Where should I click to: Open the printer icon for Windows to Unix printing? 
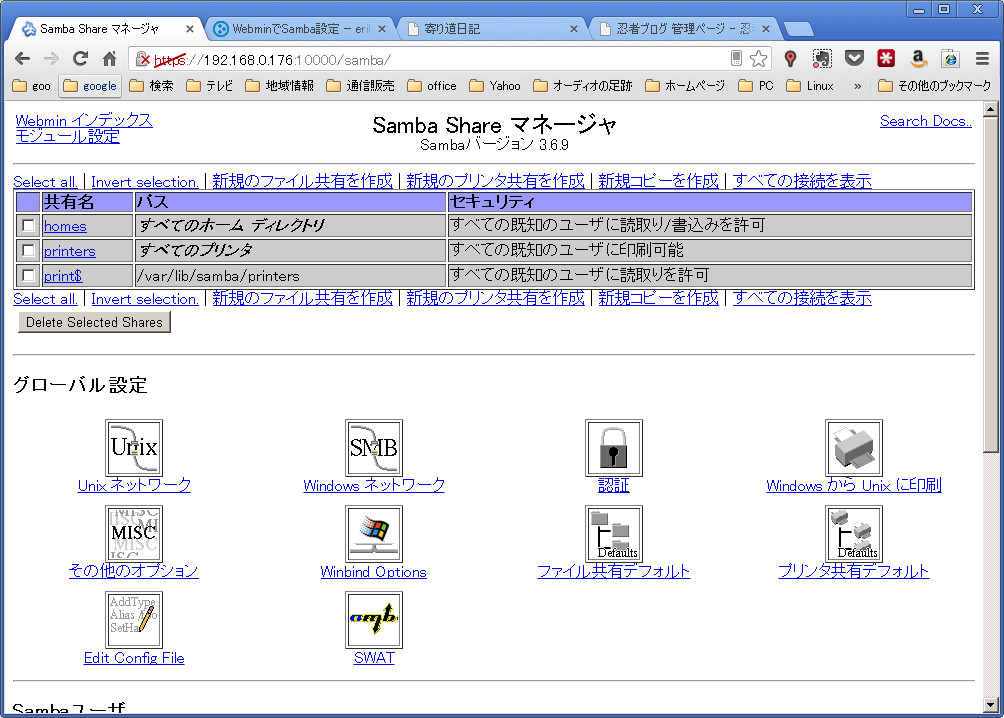pyautogui.click(x=854, y=448)
